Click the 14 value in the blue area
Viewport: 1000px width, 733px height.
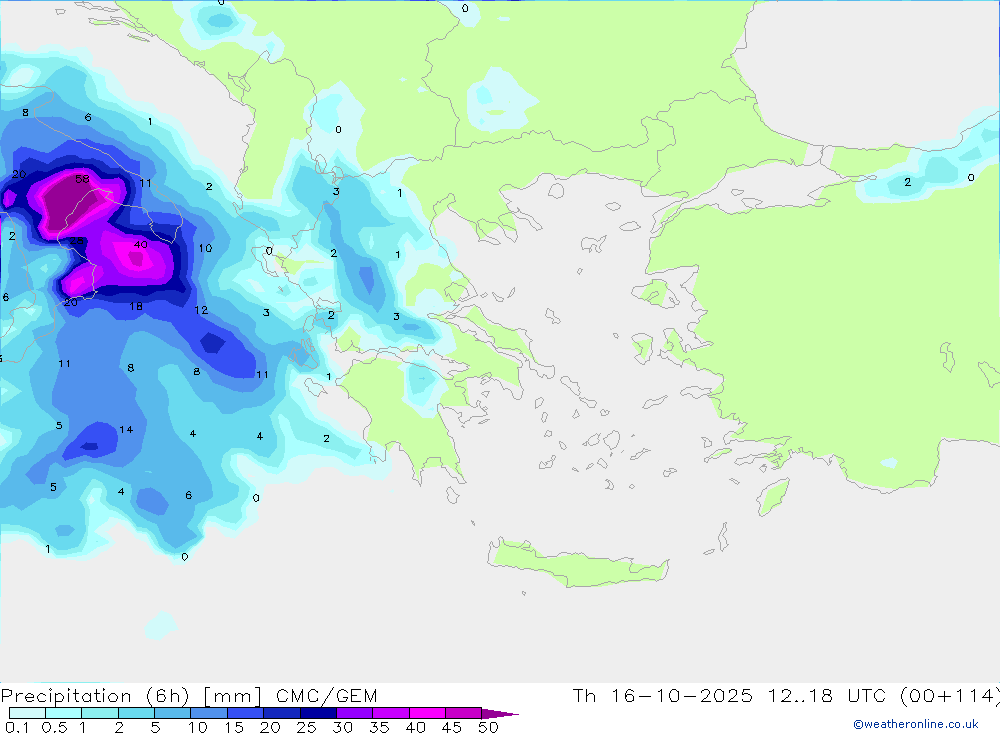pyautogui.click(x=126, y=429)
